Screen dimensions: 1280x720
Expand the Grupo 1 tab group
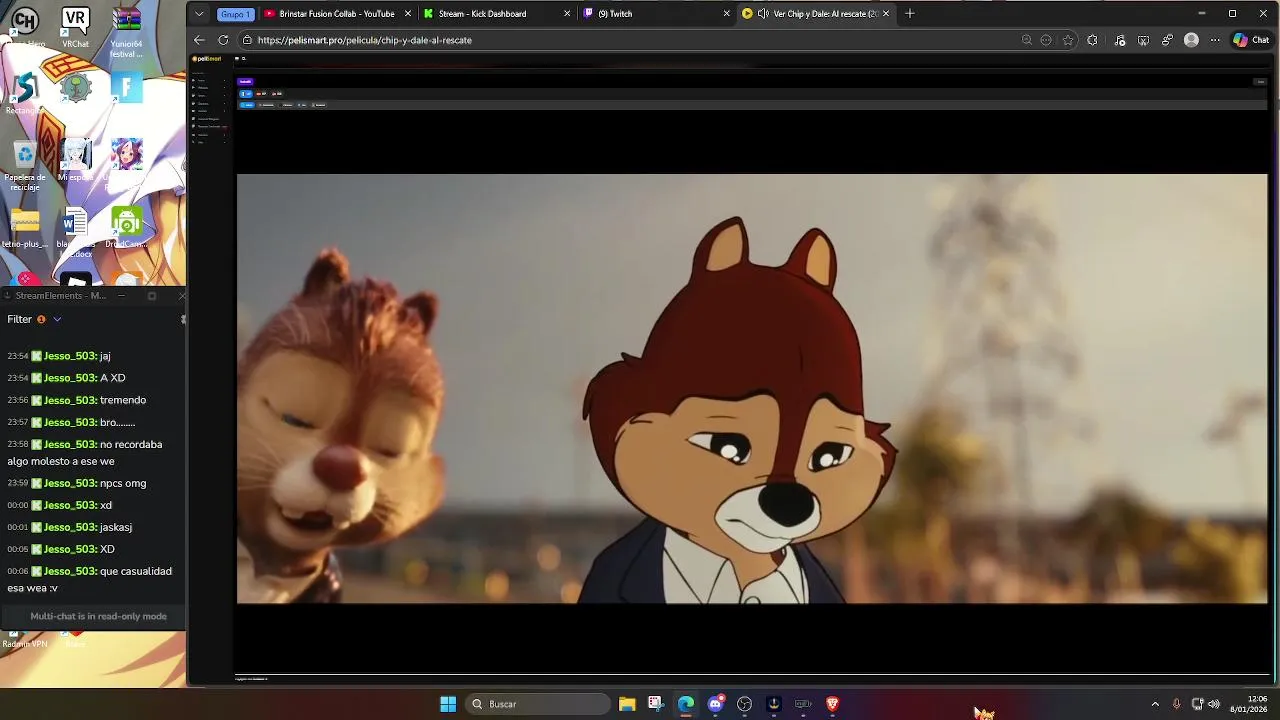234,14
